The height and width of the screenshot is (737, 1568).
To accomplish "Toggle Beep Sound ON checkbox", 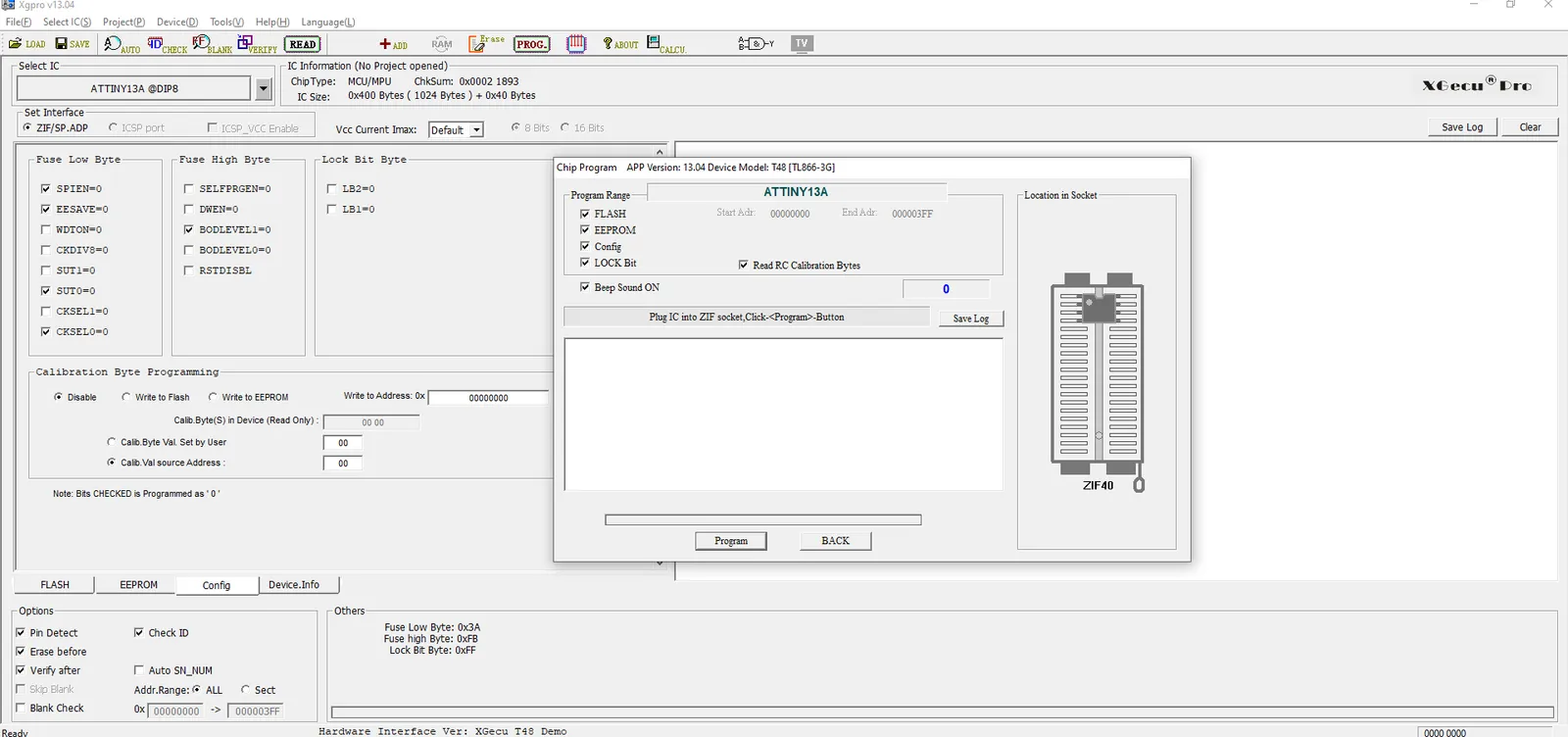I will pos(585,287).
